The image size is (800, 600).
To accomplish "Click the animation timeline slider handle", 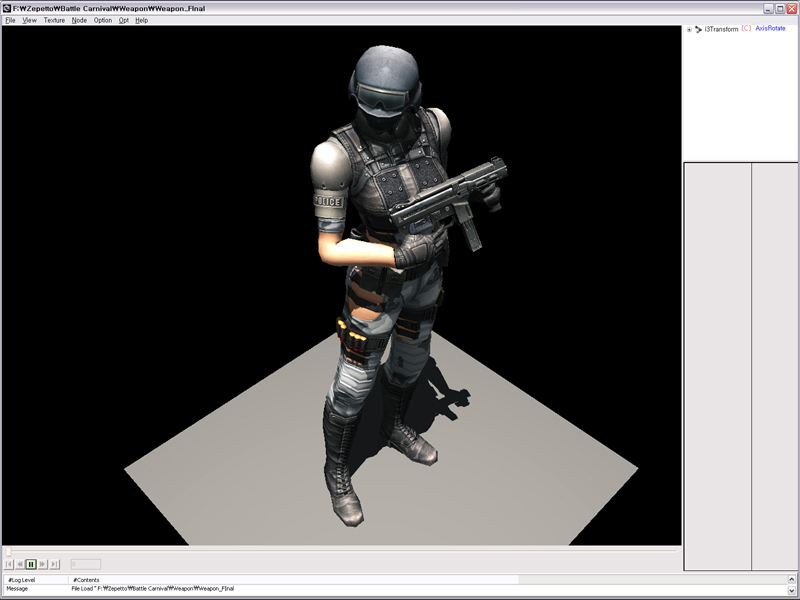I will tap(9, 551).
